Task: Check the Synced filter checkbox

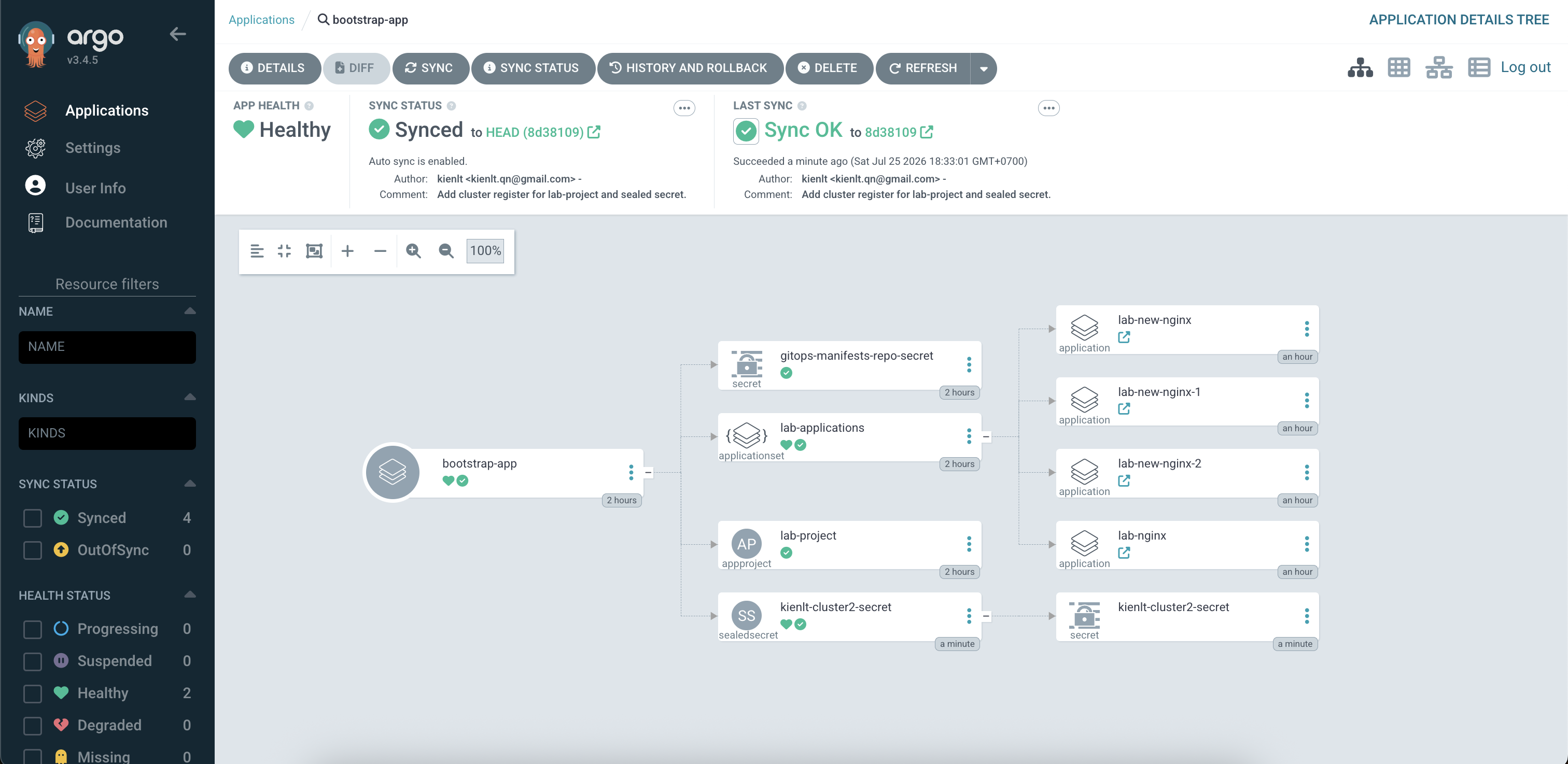Action: point(32,518)
